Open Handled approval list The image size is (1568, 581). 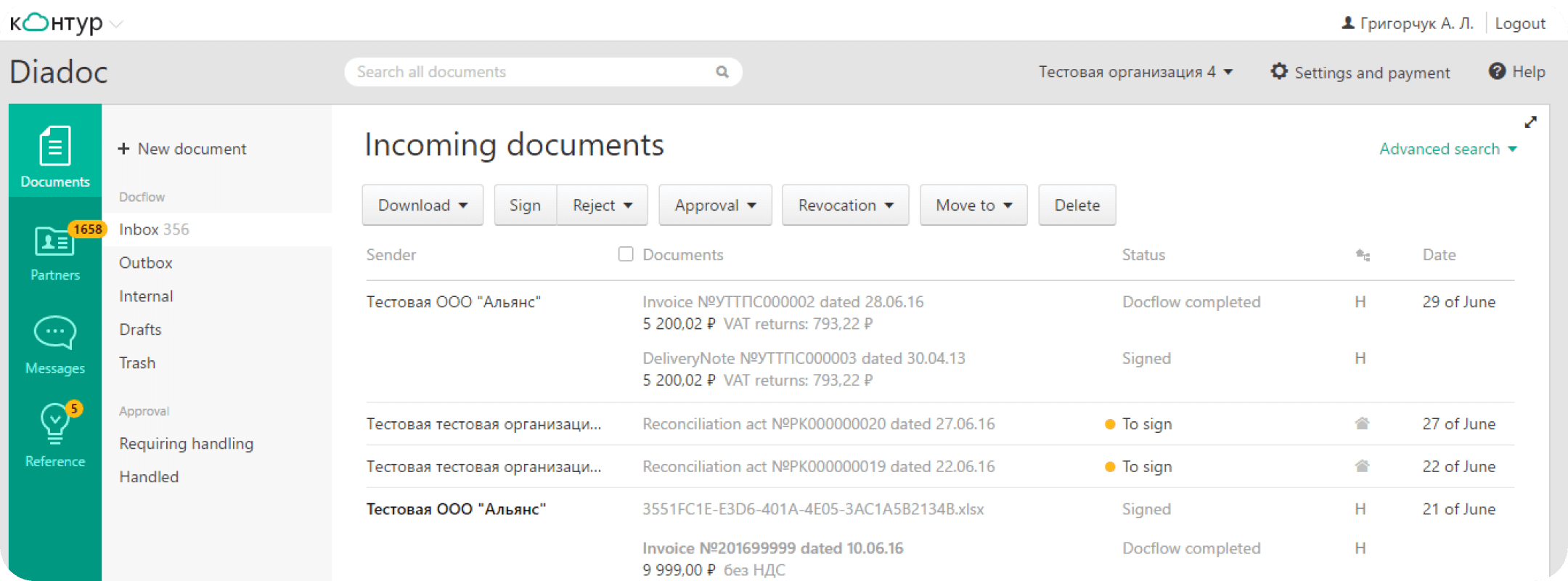149,477
